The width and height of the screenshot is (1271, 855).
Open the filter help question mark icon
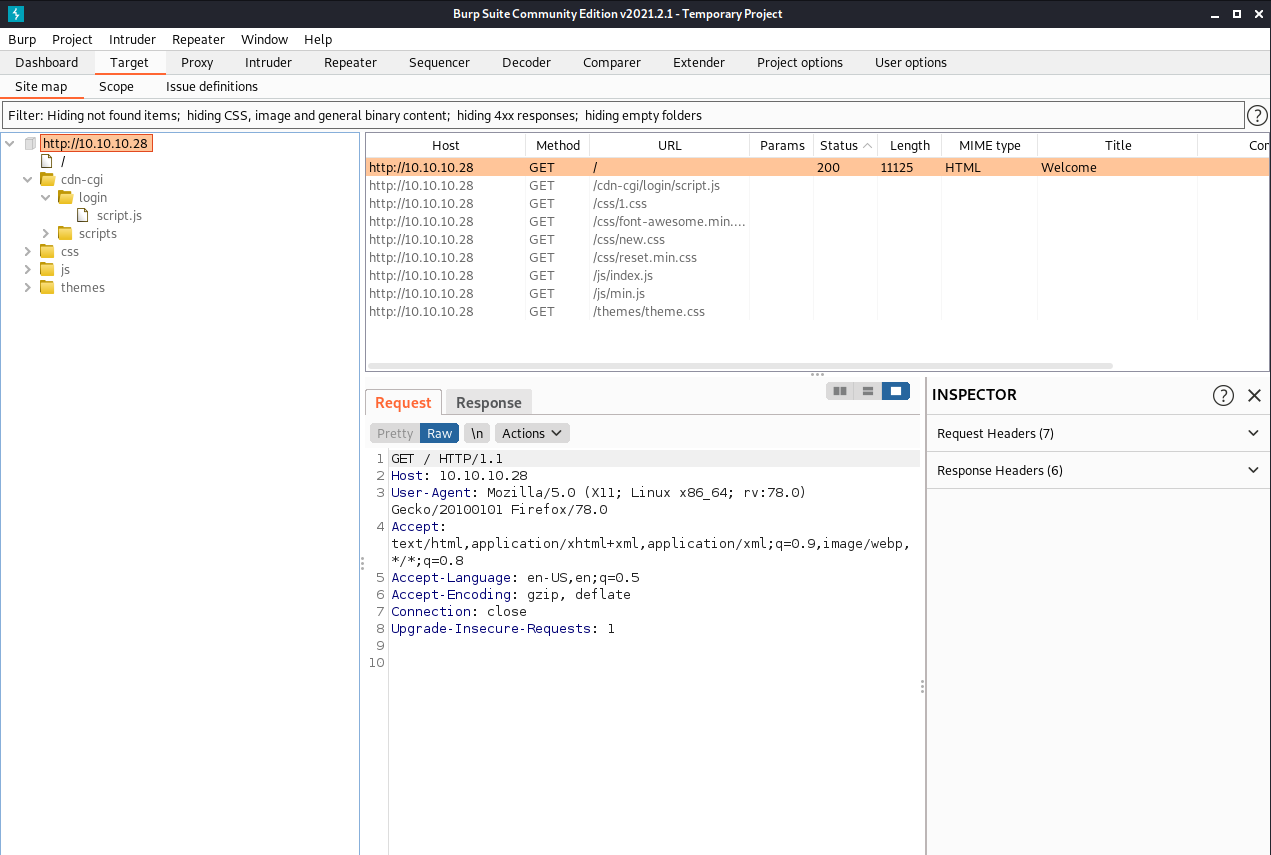click(x=1257, y=115)
